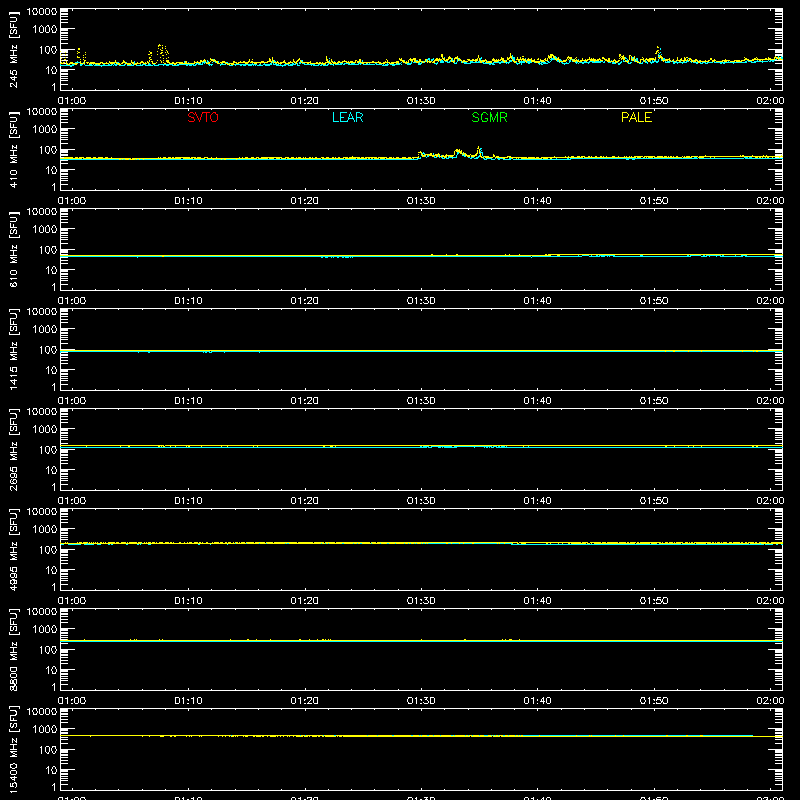
Task: Click 01:00 time label under 4995 MHz plot
Action: 72,601
